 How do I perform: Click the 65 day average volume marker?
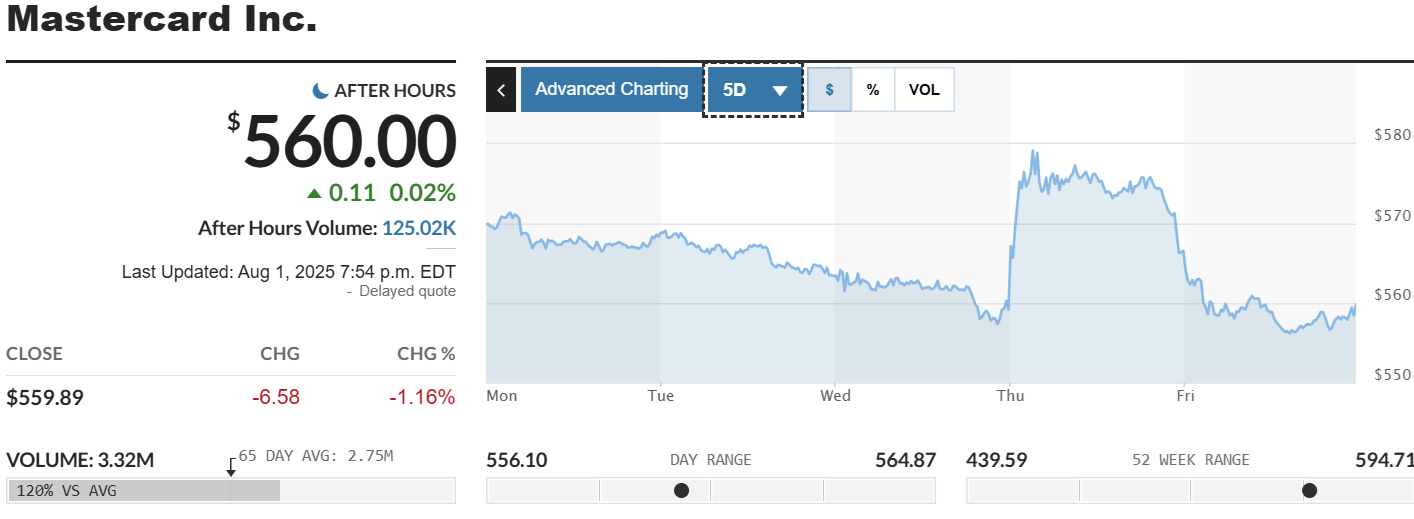[x=231, y=464]
